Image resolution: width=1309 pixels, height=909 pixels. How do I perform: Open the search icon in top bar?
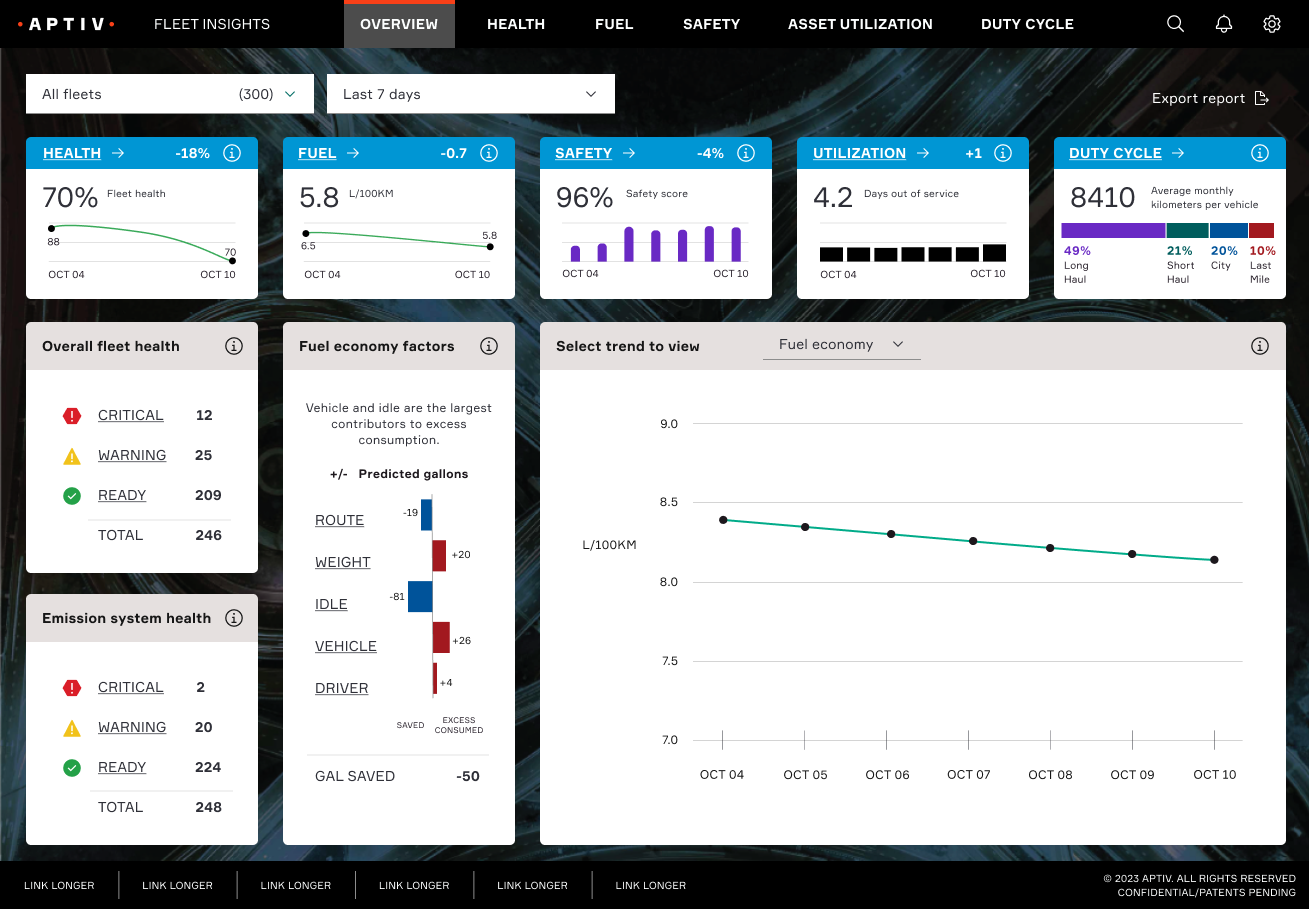(1175, 24)
